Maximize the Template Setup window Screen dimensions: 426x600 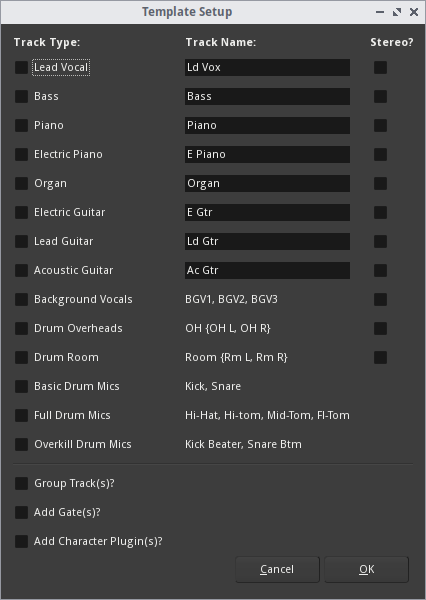click(397, 12)
